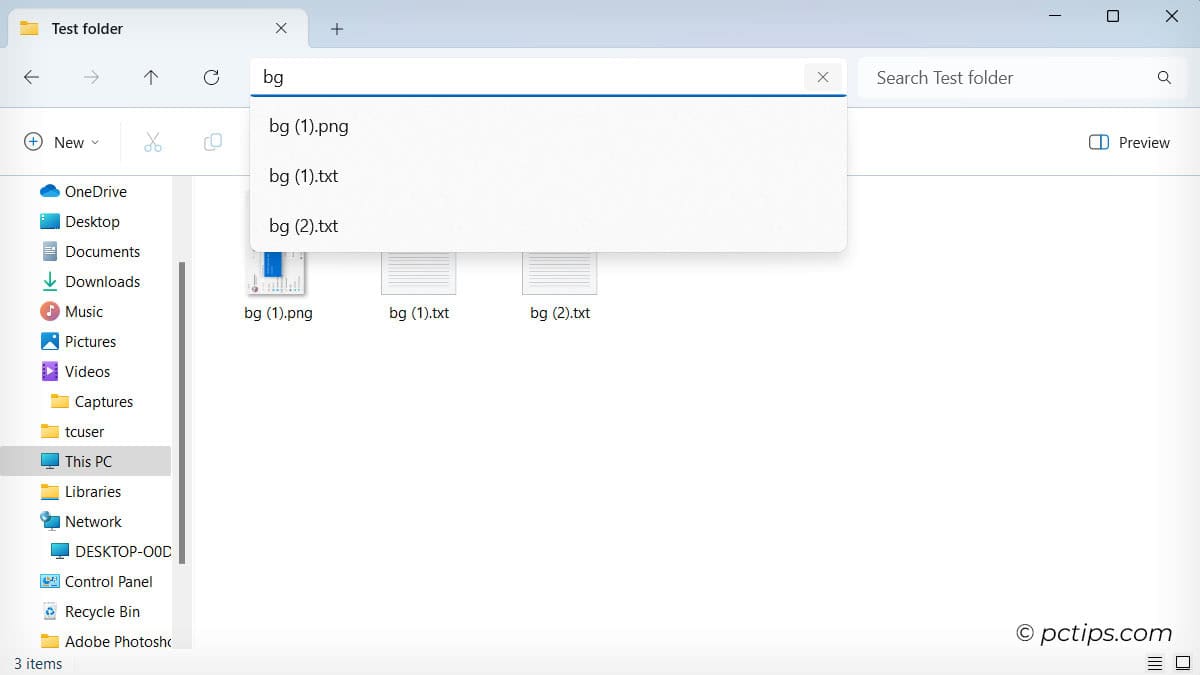Click the back navigation arrow
This screenshot has height=675, width=1200.
point(31,77)
